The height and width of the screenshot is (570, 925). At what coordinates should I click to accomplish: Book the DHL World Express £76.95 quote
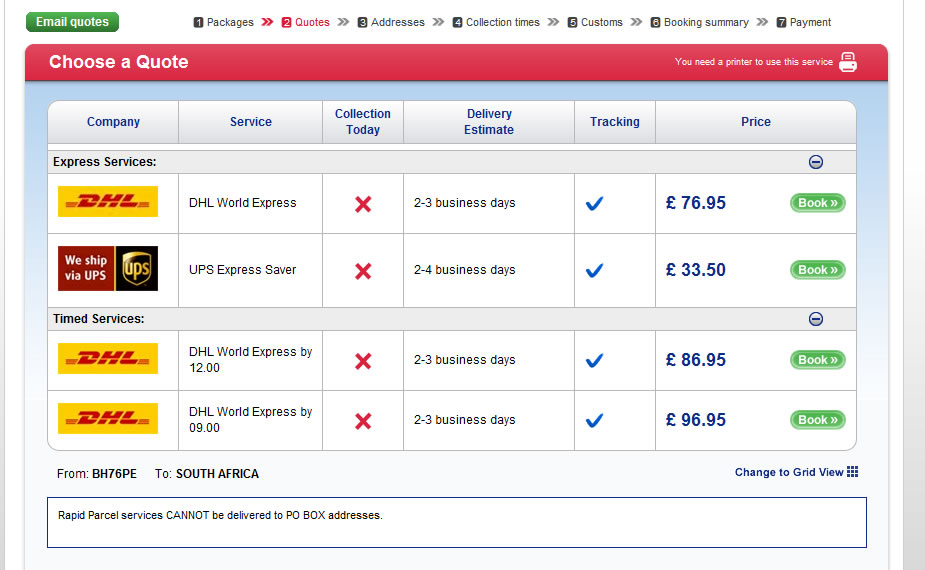pos(817,203)
